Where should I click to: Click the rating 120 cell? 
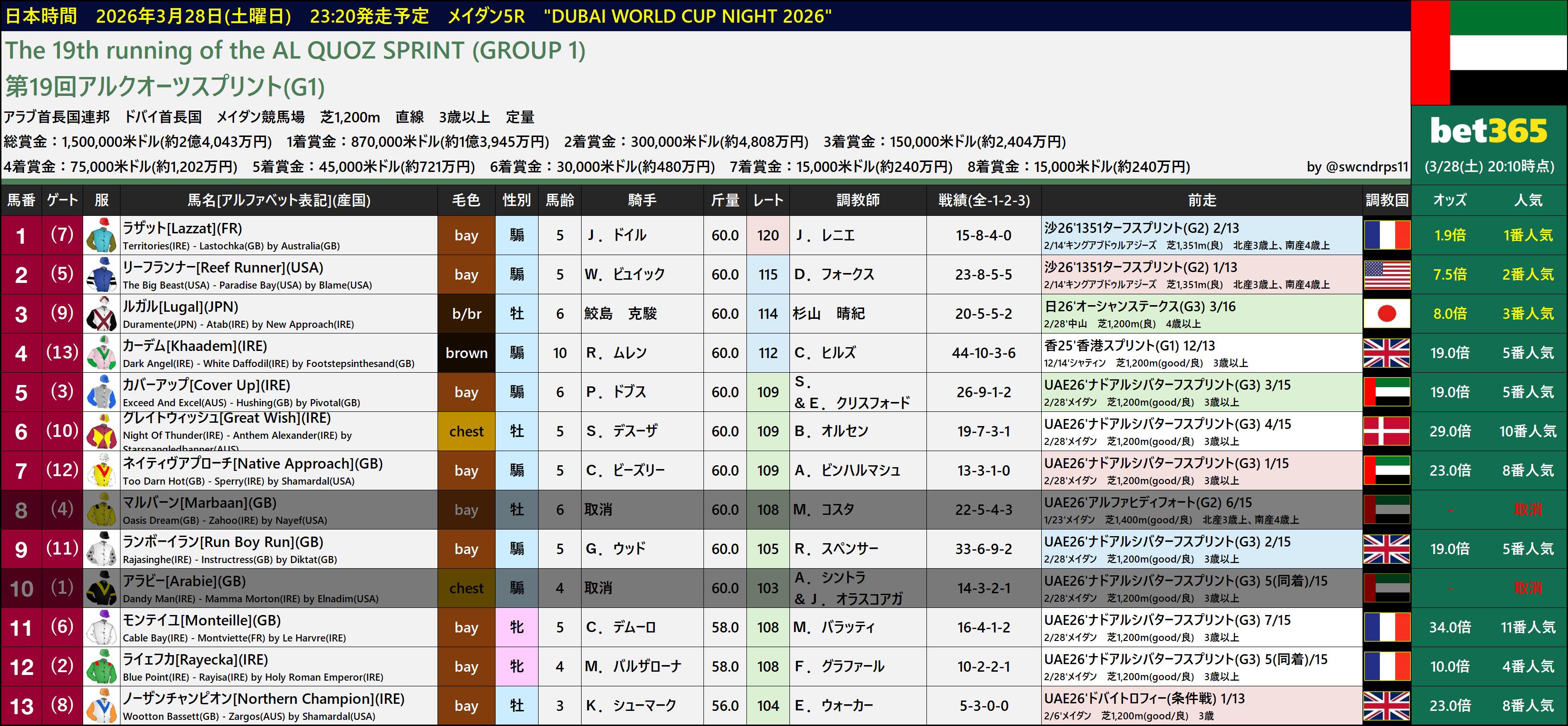(768, 236)
